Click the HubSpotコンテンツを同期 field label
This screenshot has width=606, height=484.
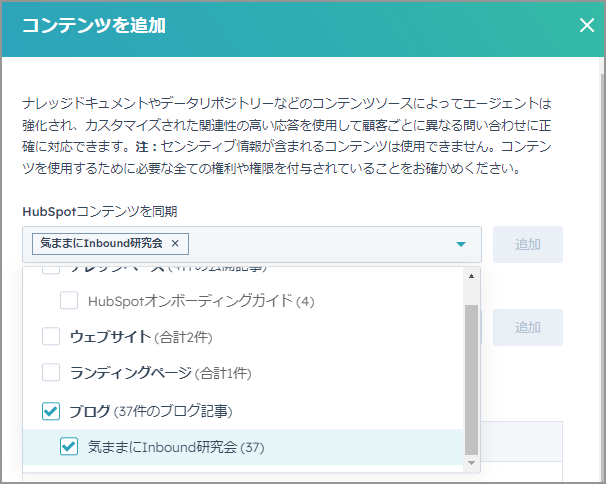(100, 212)
